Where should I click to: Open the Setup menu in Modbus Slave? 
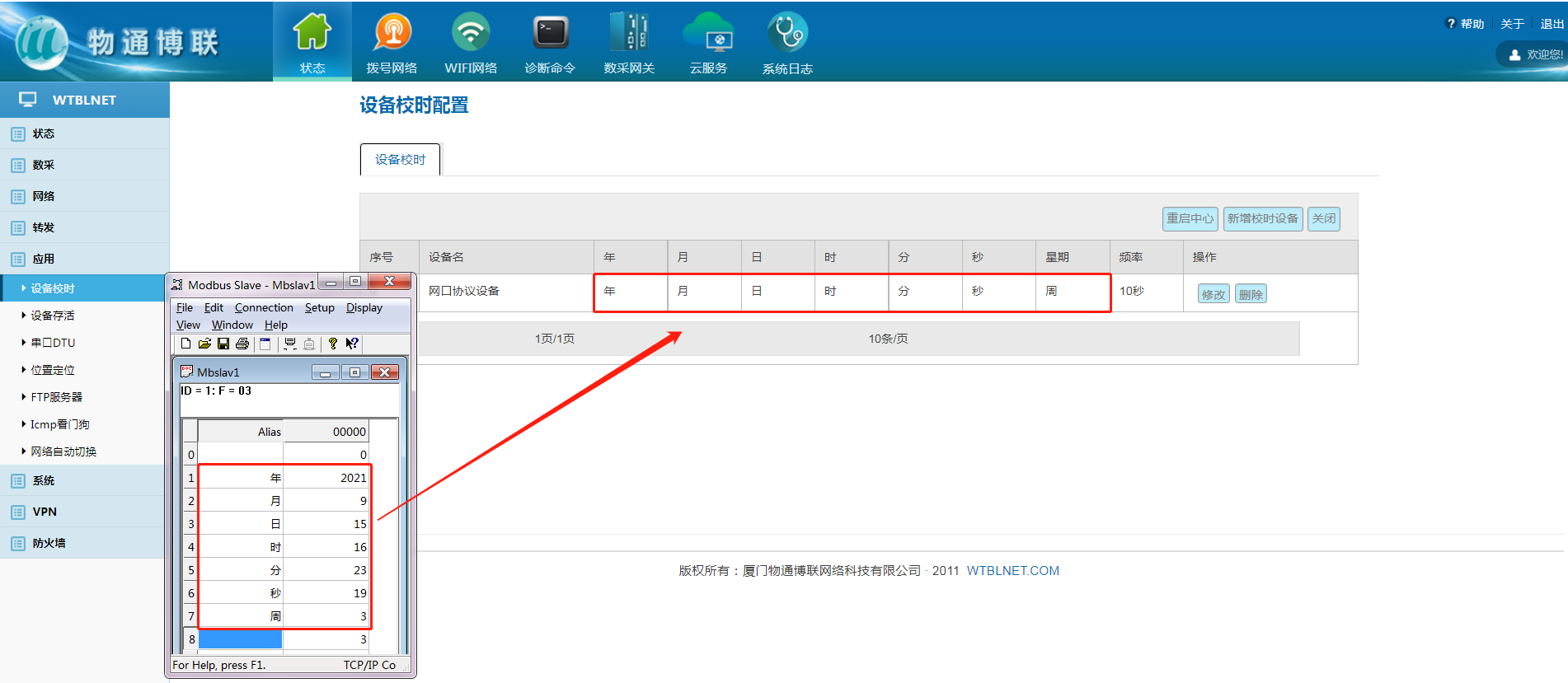coord(319,307)
